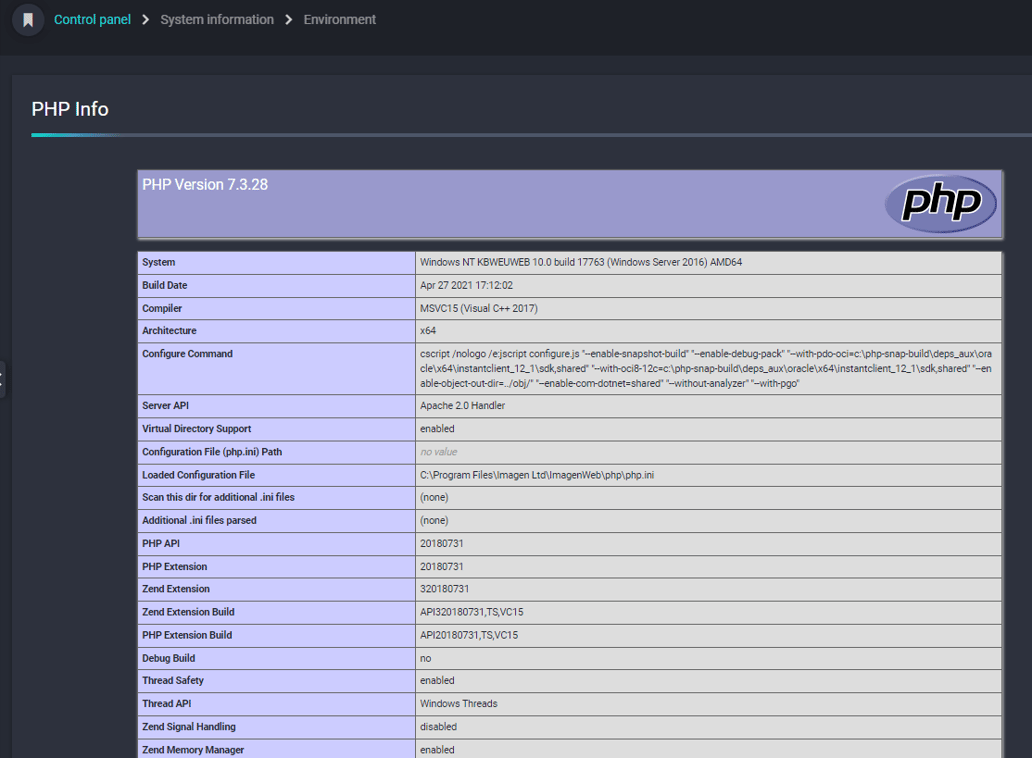Select the API20180731,TS,VC15 value
The width and height of the screenshot is (1032, 758).
pyautogui.click(x=469, y=635)
